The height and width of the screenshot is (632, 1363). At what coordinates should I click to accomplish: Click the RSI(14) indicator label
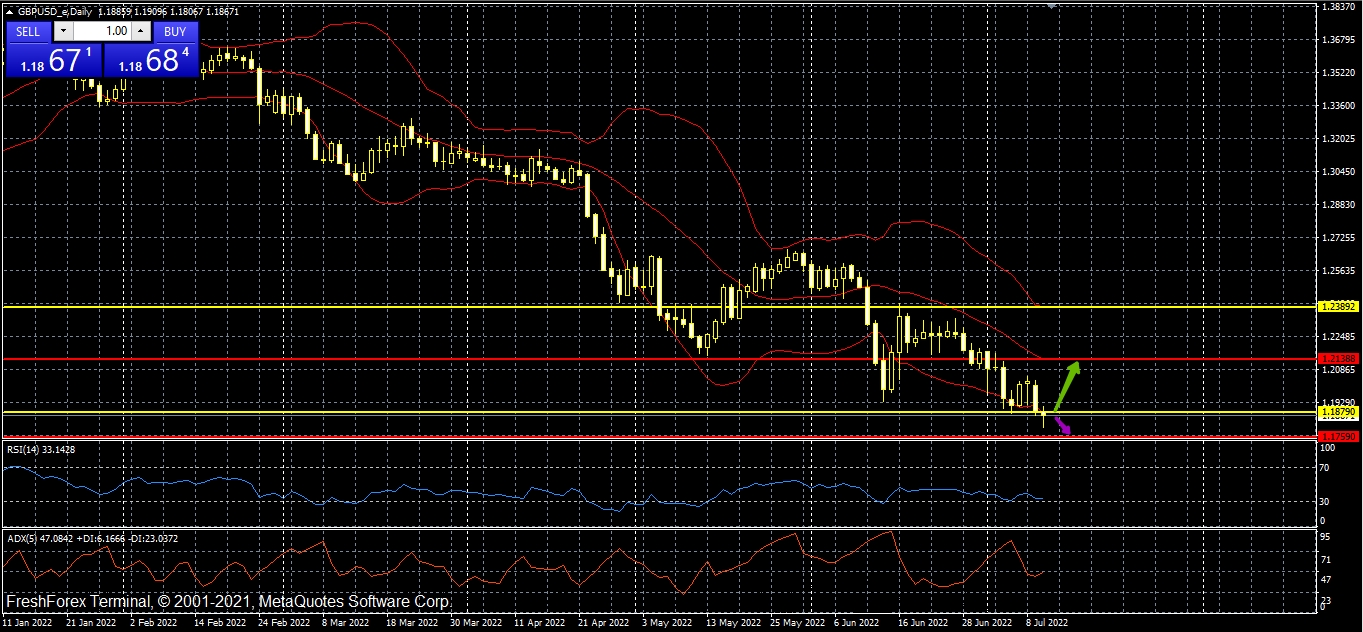[x=41, y=450]
